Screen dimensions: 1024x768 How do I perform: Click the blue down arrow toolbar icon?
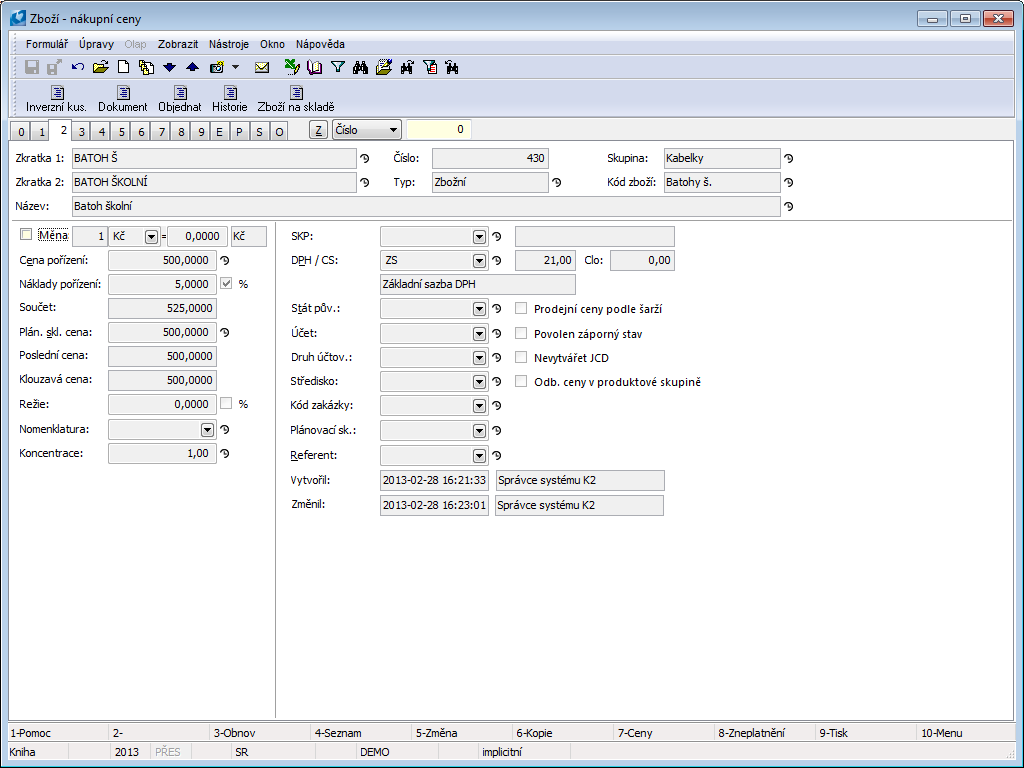click(169, 68)
